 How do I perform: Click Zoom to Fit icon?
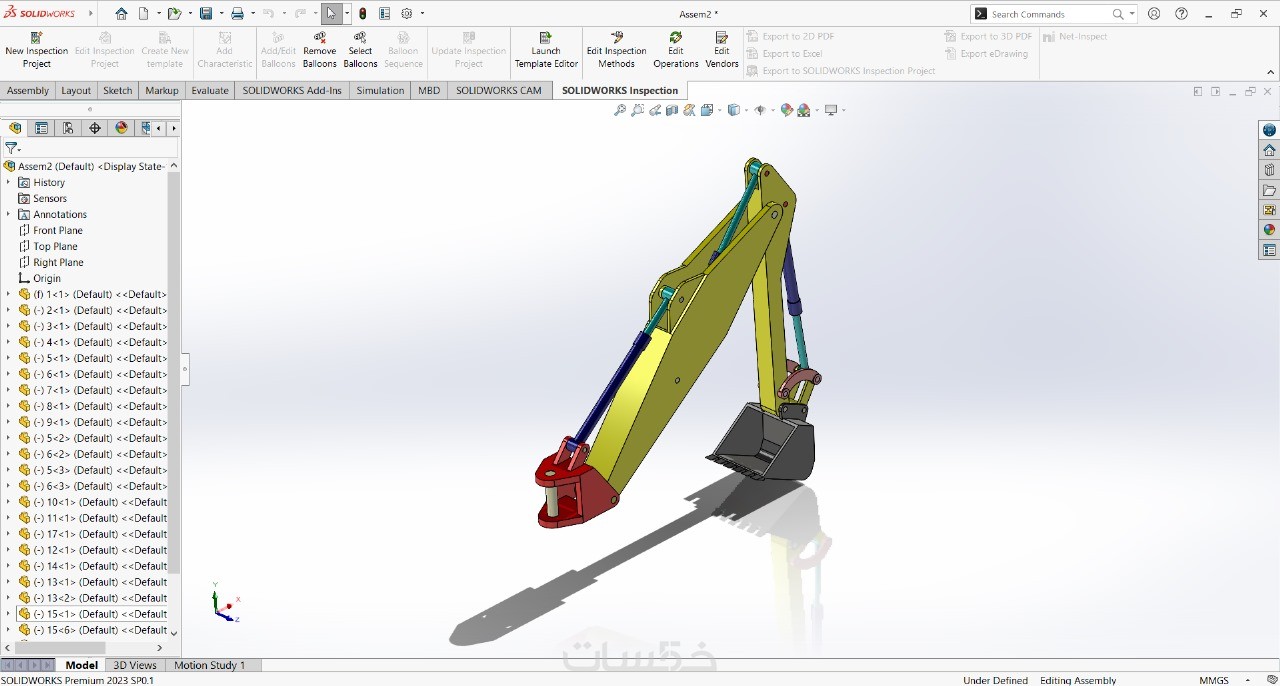(x=620, y=110)
